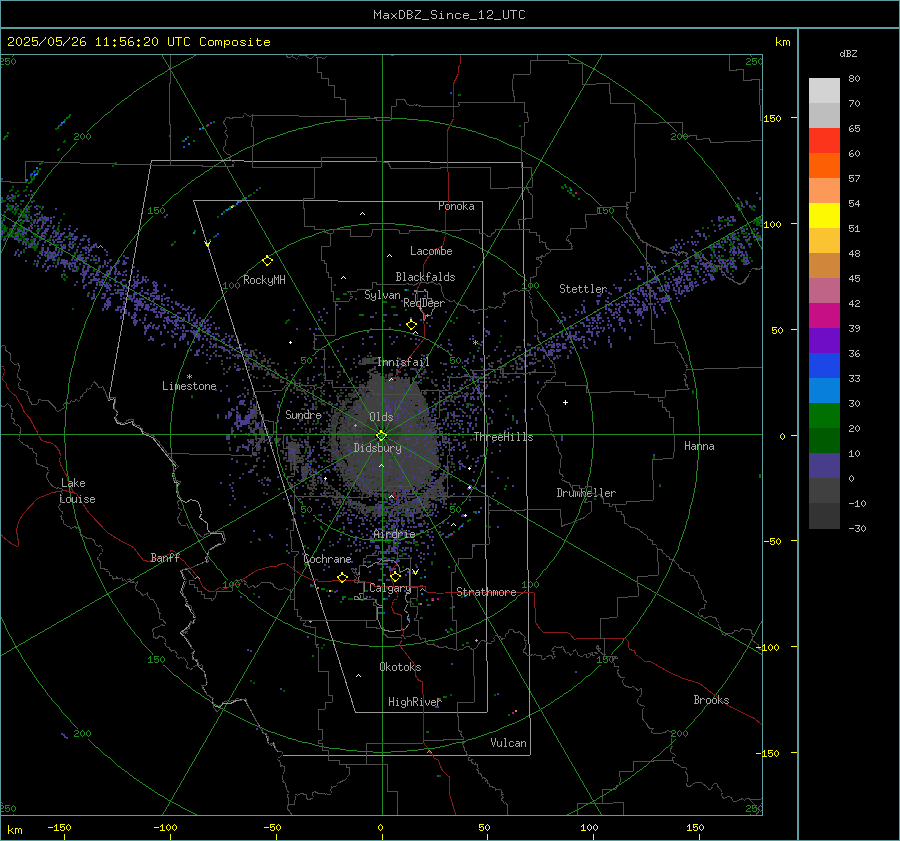The height and width of the screenshot is (841, 900).
Task: Select the Didsbury map label
Action: click(x=377, y=448)
